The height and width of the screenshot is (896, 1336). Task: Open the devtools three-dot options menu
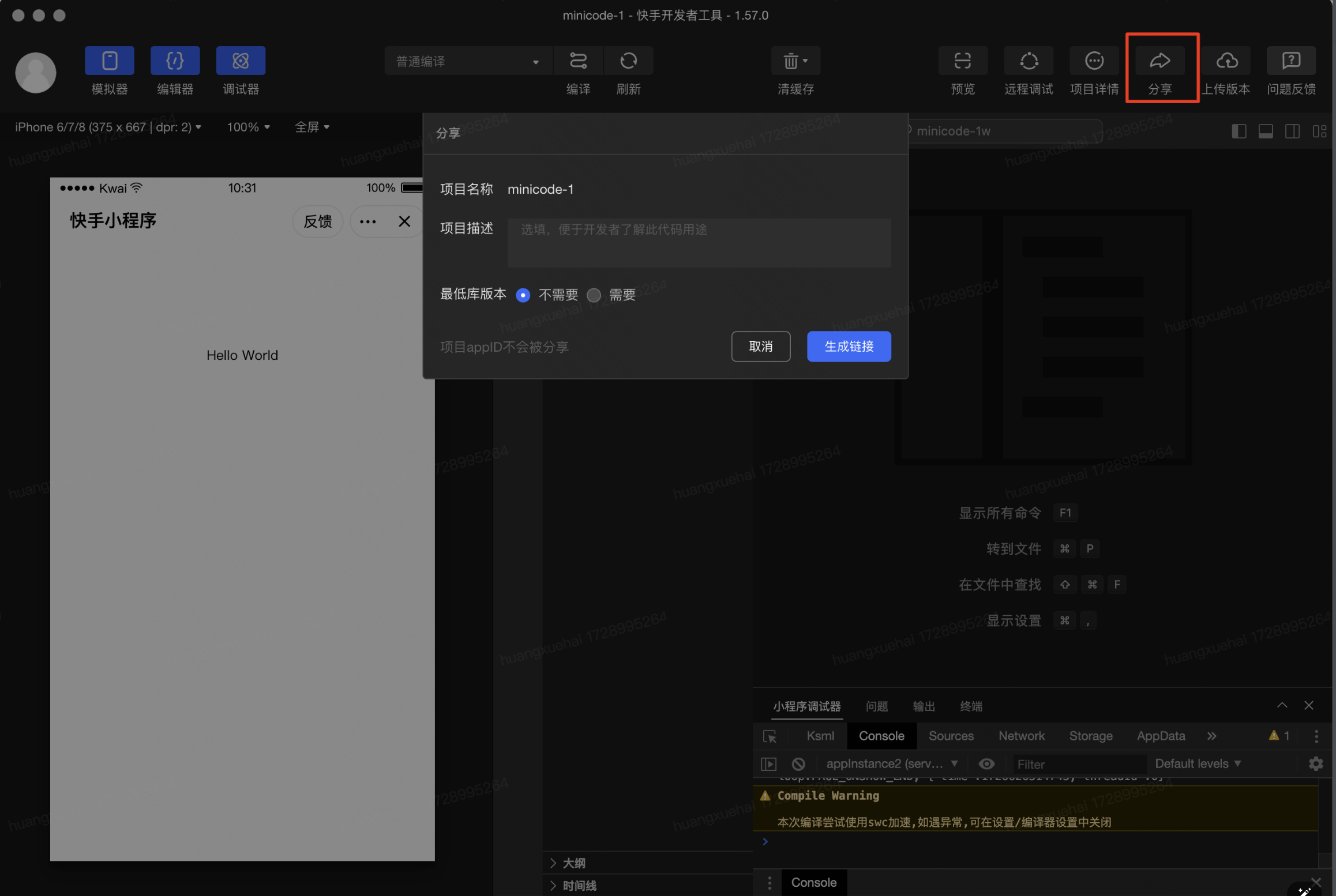[x=1316, y=736]
